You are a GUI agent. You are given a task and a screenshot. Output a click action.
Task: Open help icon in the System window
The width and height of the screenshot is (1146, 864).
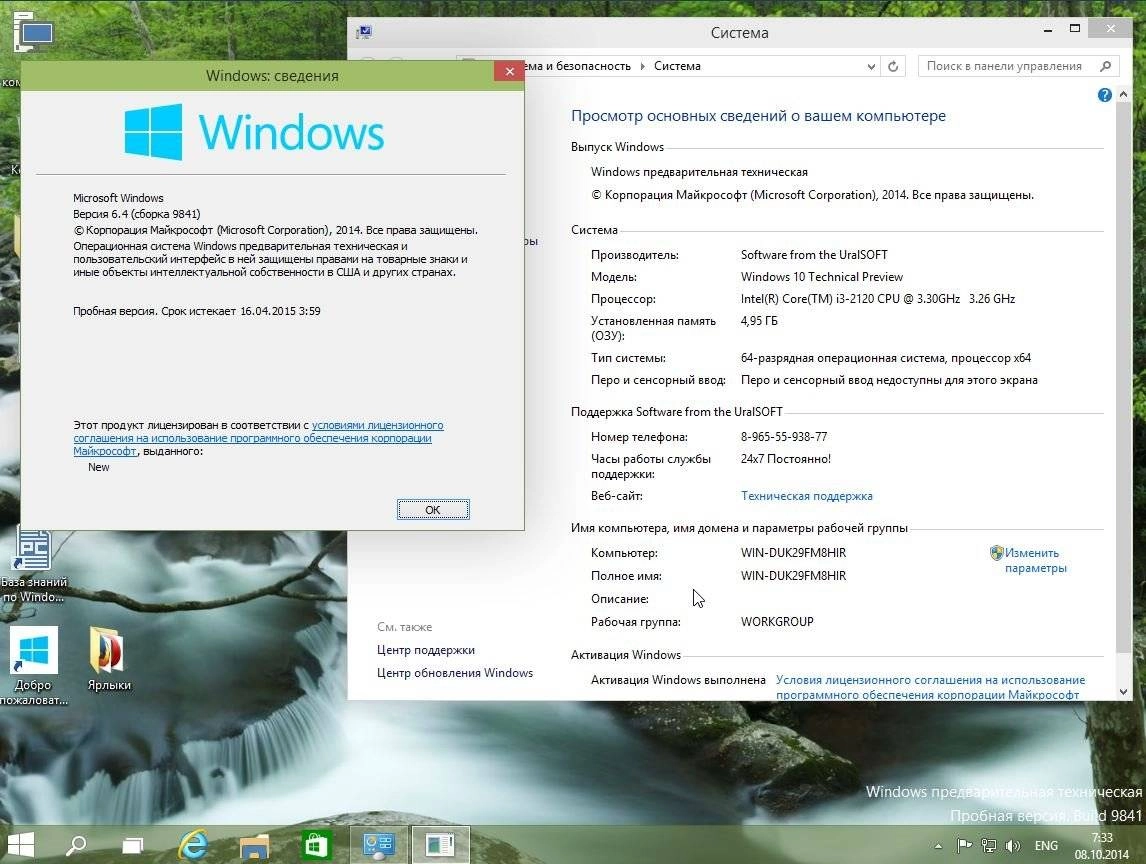(x=1104, y=95)
